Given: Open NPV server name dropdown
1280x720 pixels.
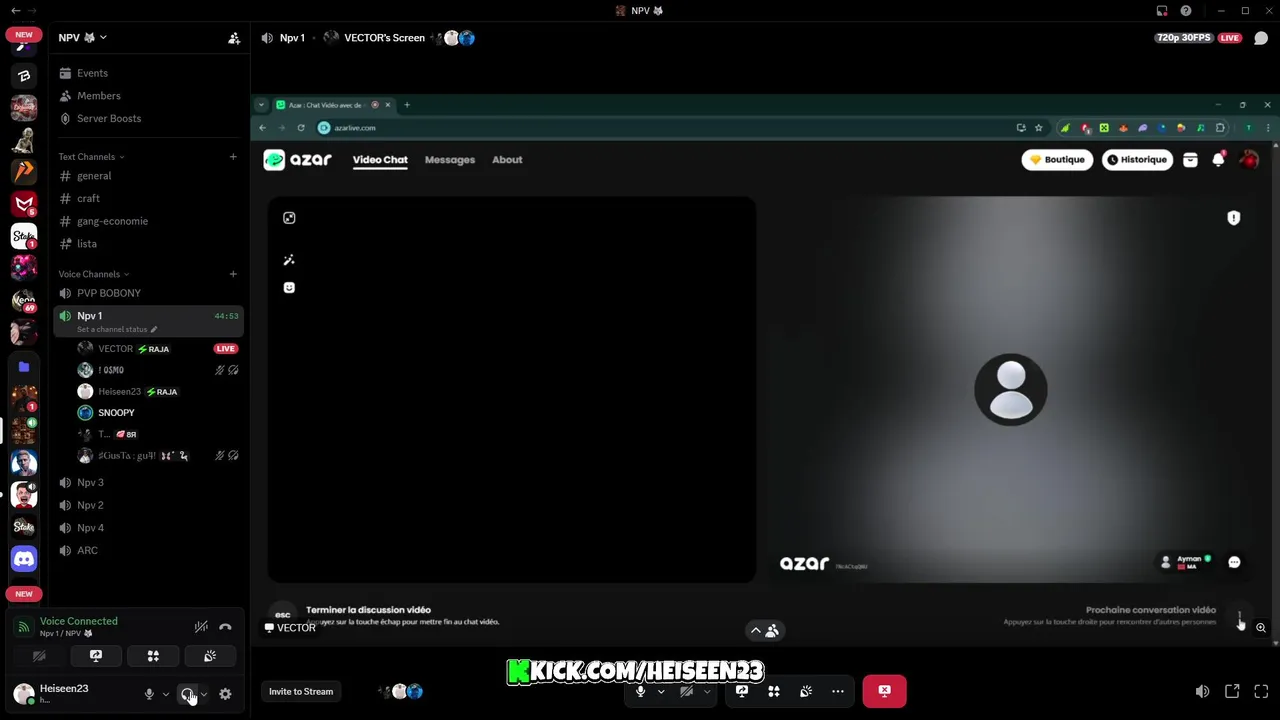Looking at the screenshot, I should pos(82,38).
